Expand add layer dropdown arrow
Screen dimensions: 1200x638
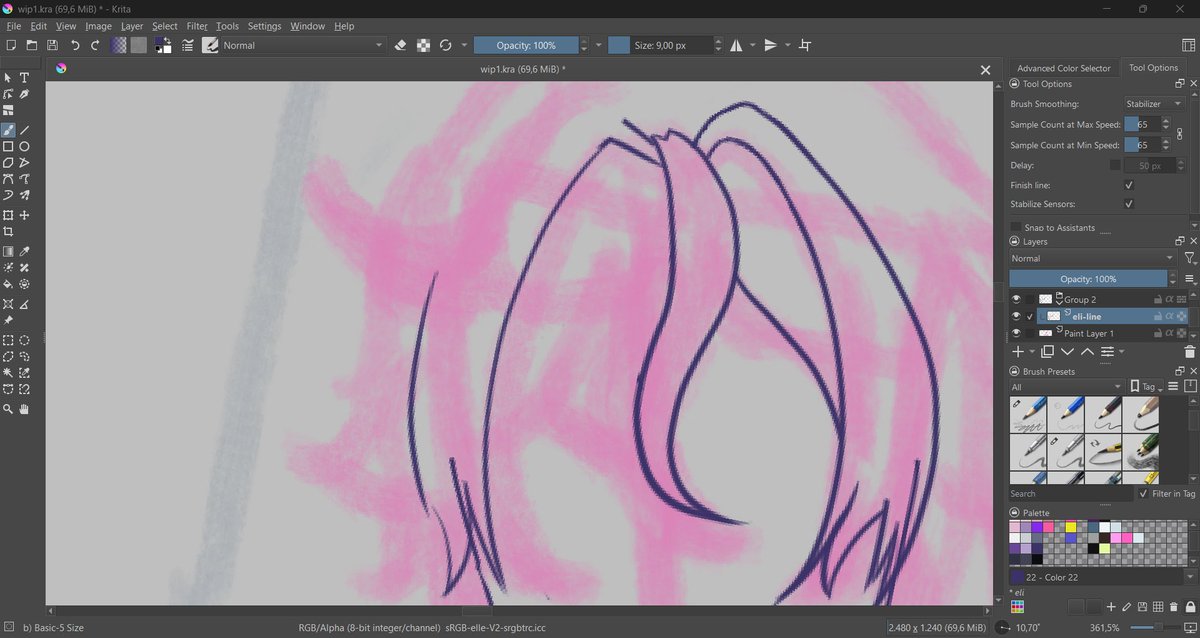tap(1032, 352)
